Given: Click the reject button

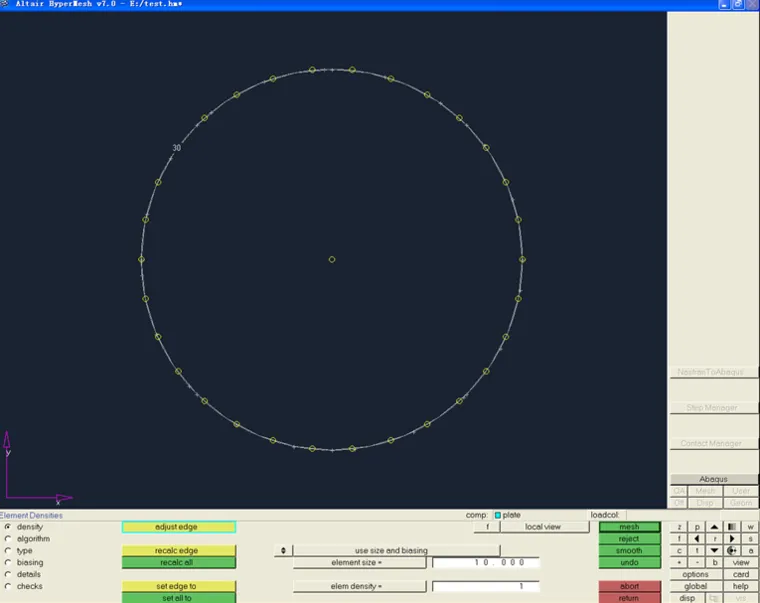Looking at the screenshot, I should tap(629, 539).
